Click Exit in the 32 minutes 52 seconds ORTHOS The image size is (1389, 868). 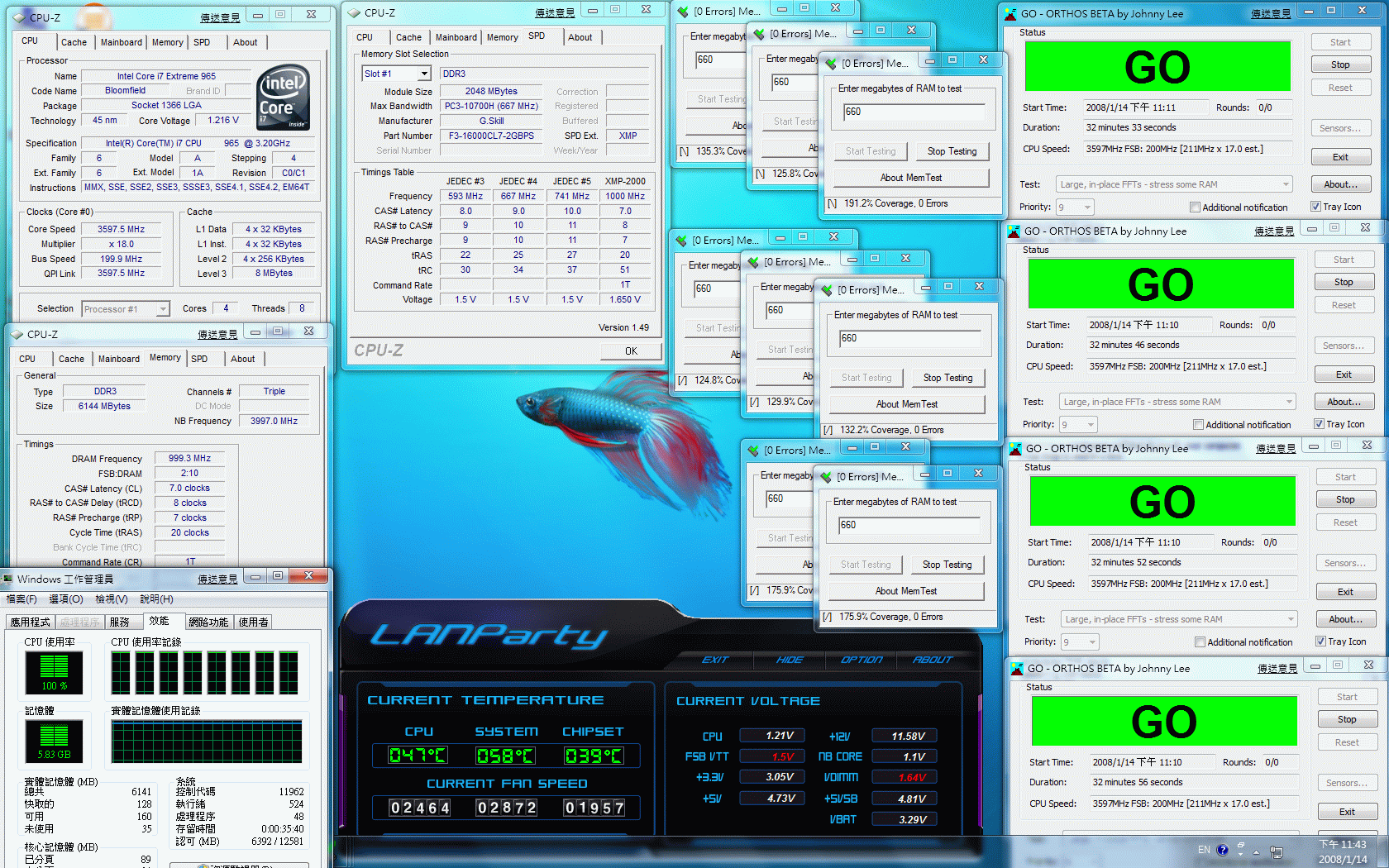pos(1345,592)
